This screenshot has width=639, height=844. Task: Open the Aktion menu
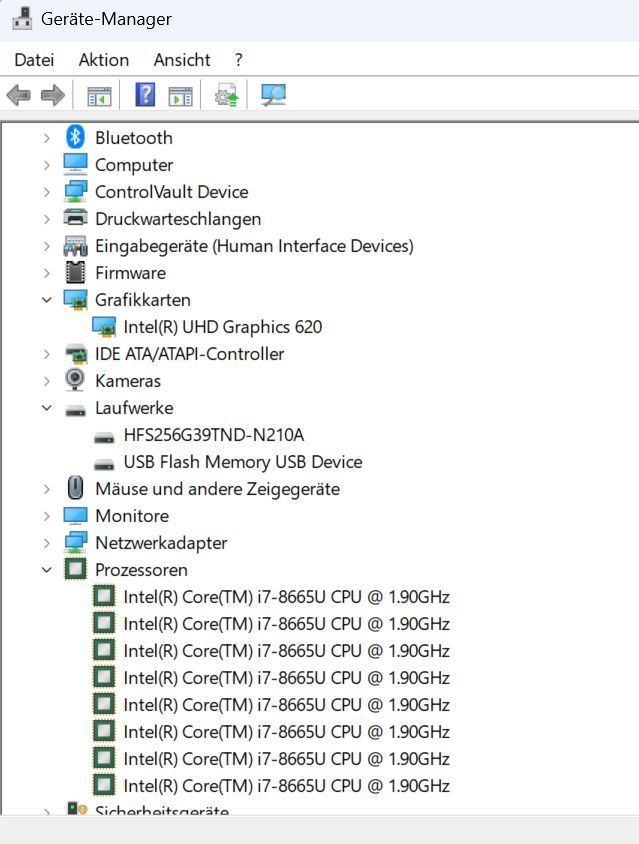104,60
